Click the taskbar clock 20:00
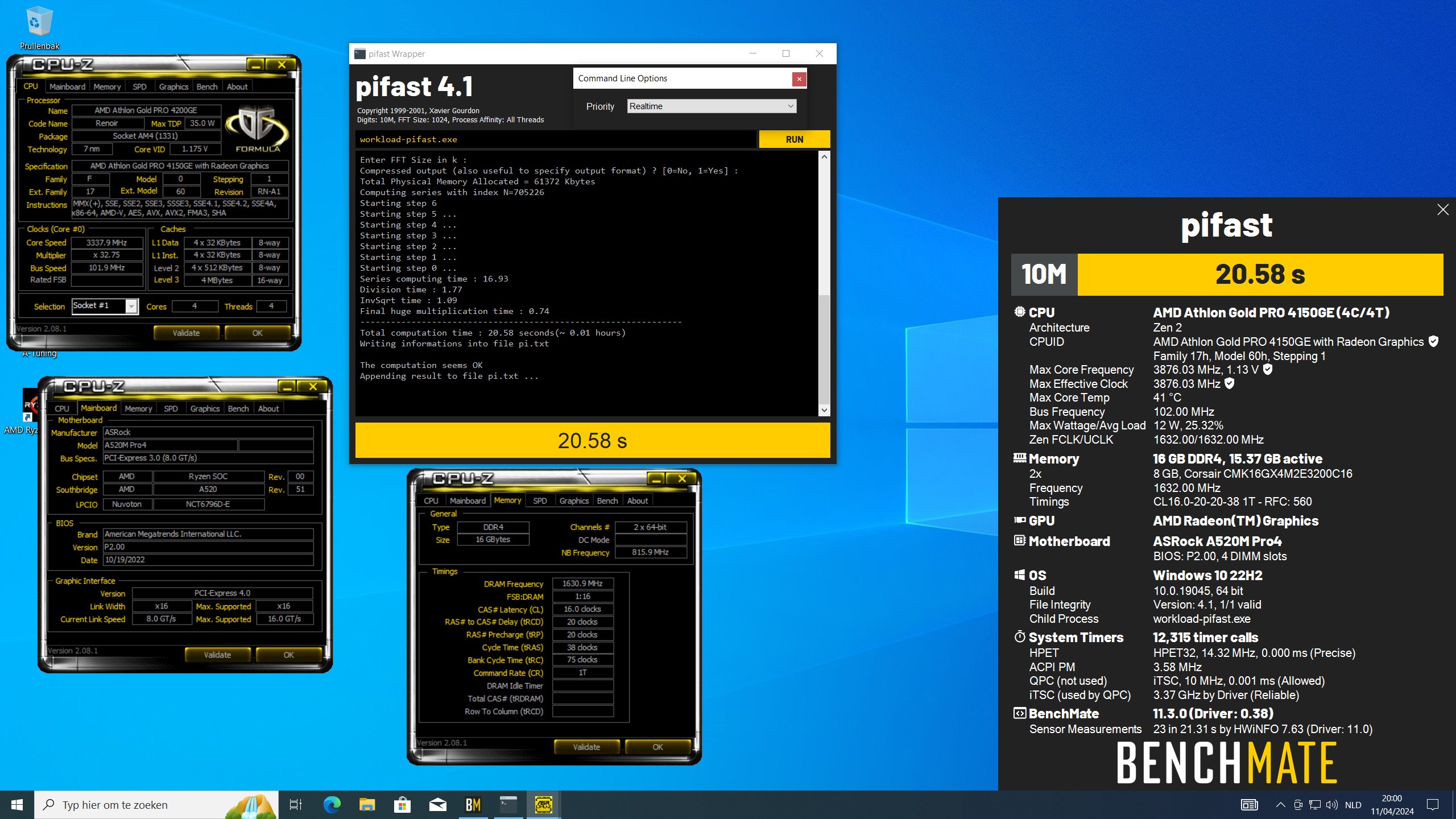1456x819 pixels. point(1392,805)
